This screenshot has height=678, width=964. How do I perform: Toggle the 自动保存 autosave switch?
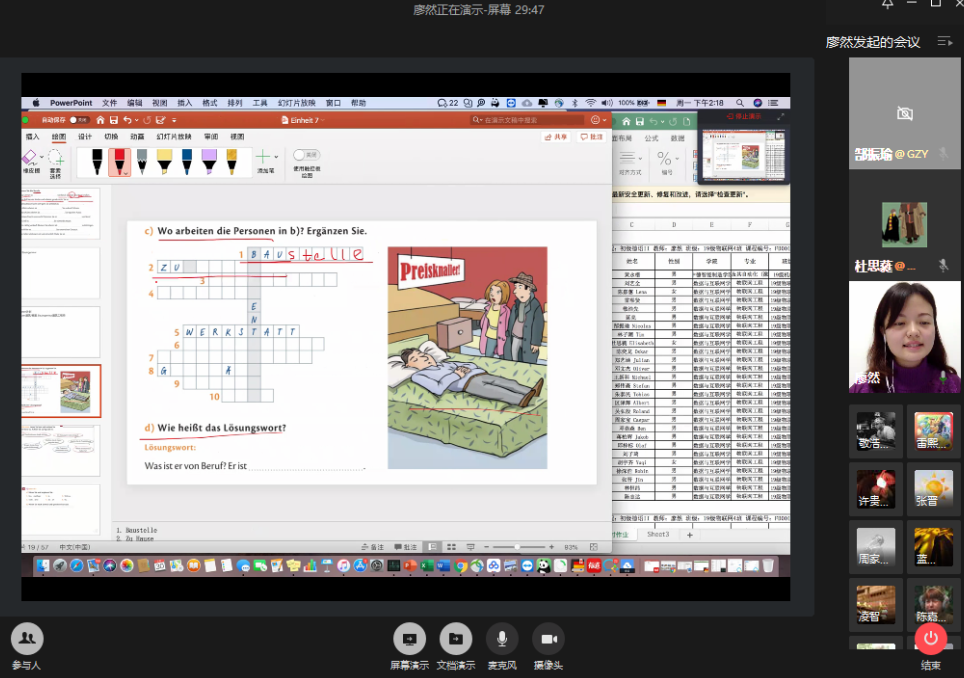79,120
